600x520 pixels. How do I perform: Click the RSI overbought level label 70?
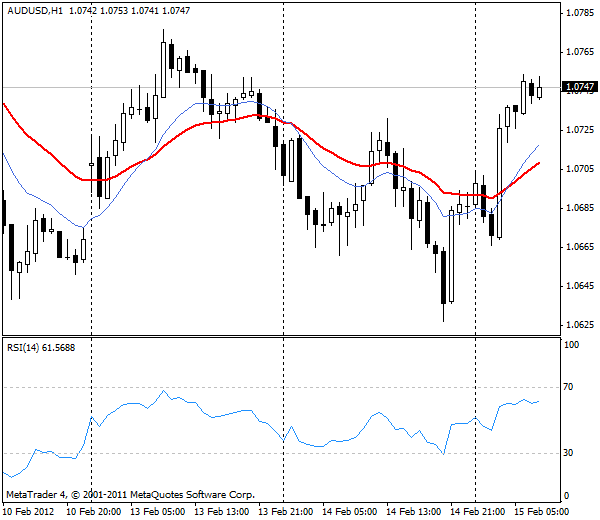(x=569, y=387)
